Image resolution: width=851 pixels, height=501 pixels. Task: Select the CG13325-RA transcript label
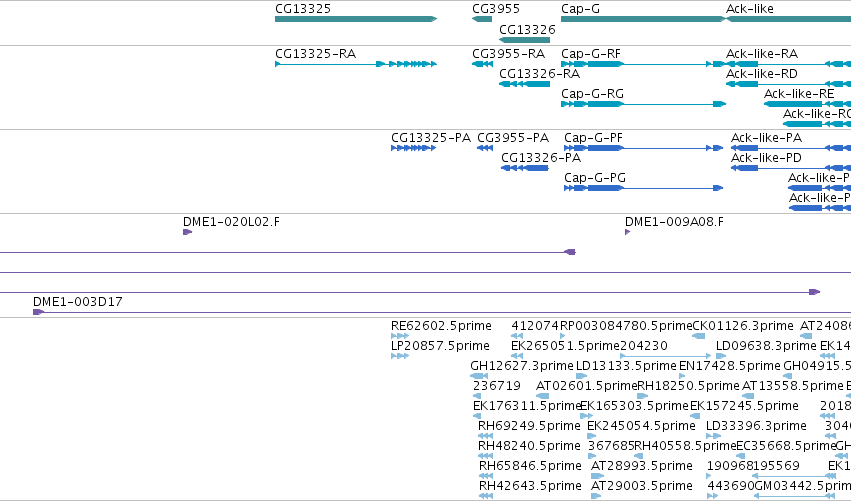[315, 54]
